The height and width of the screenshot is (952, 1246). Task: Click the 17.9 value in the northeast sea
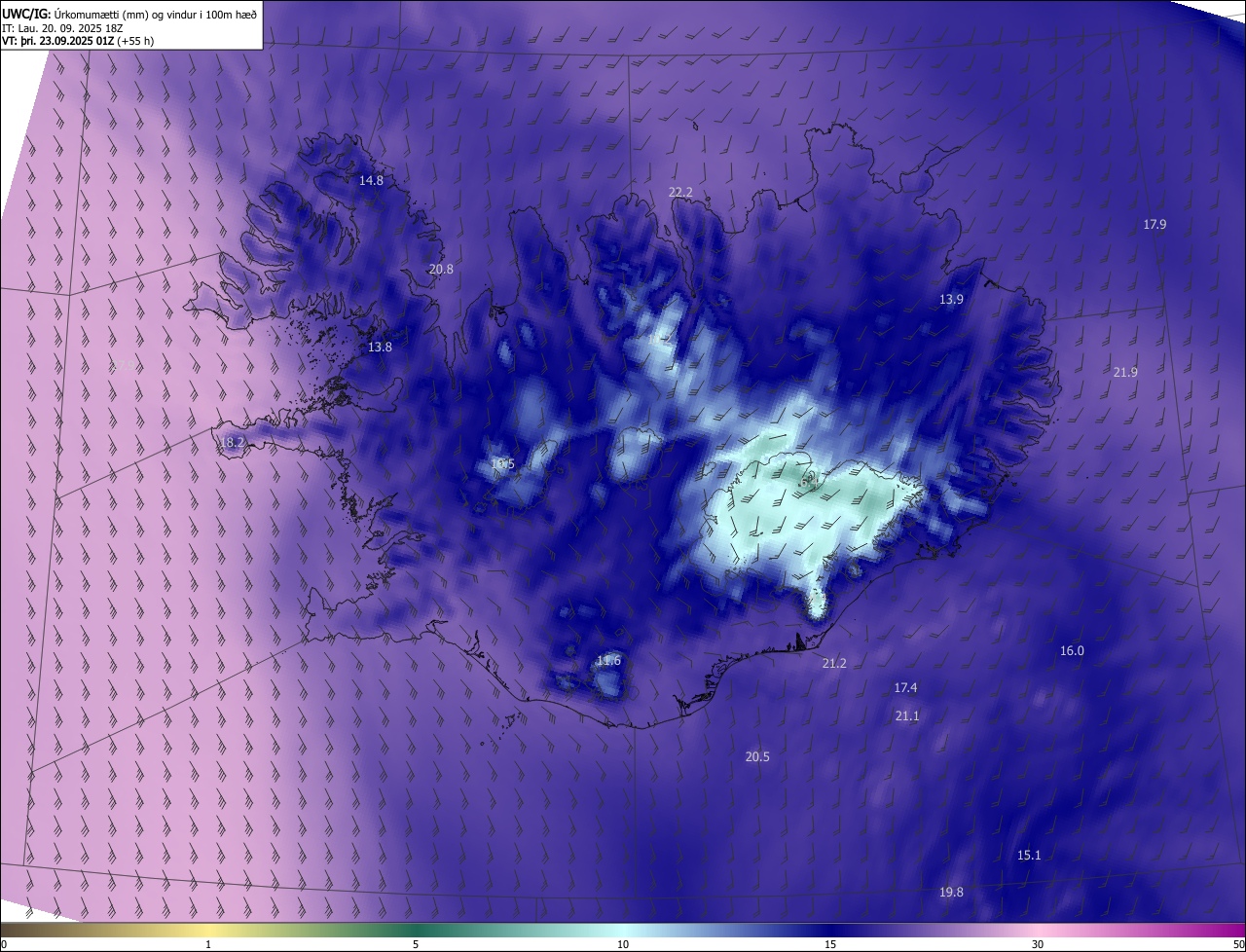pyautogui.click(x=1154, y=224)
